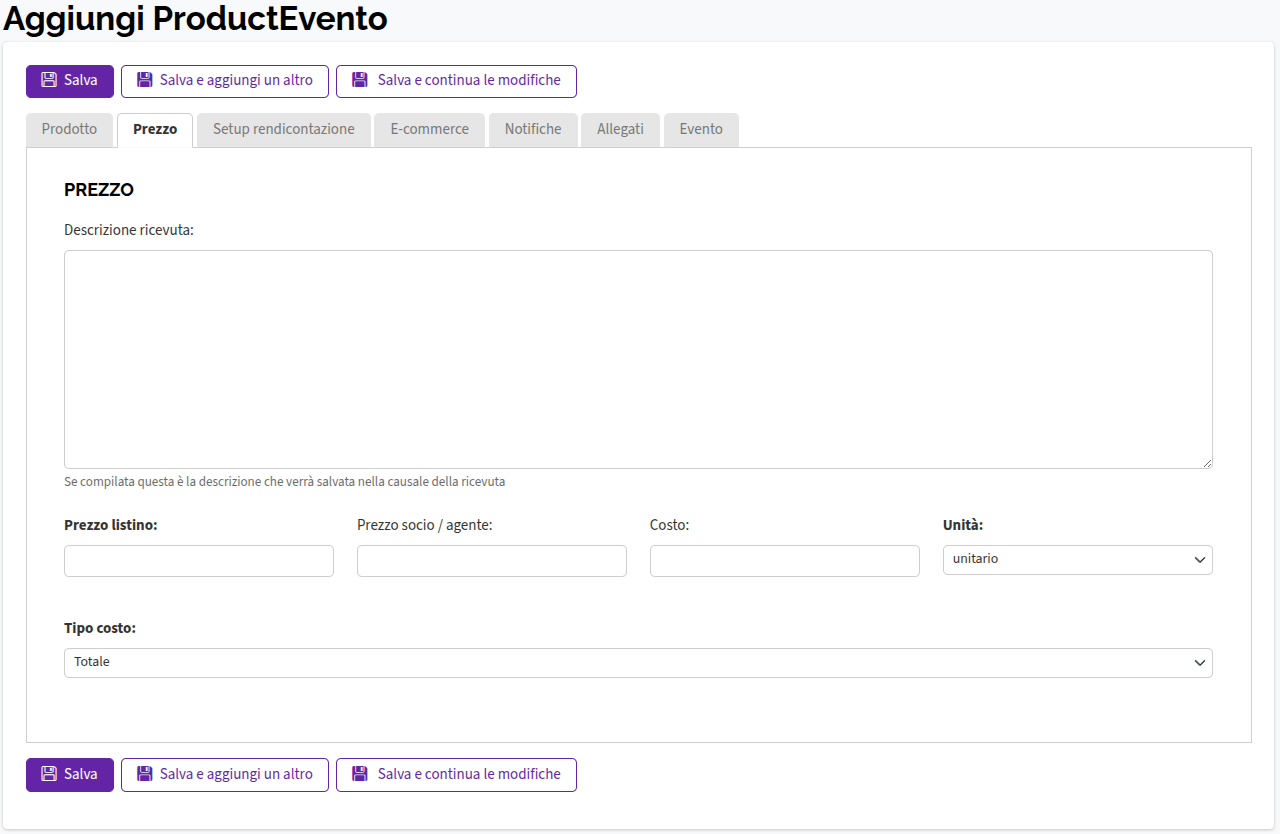Open the Unità dropdown showing unitario
Viewport: 1280px width, 834px height.
1078,560
